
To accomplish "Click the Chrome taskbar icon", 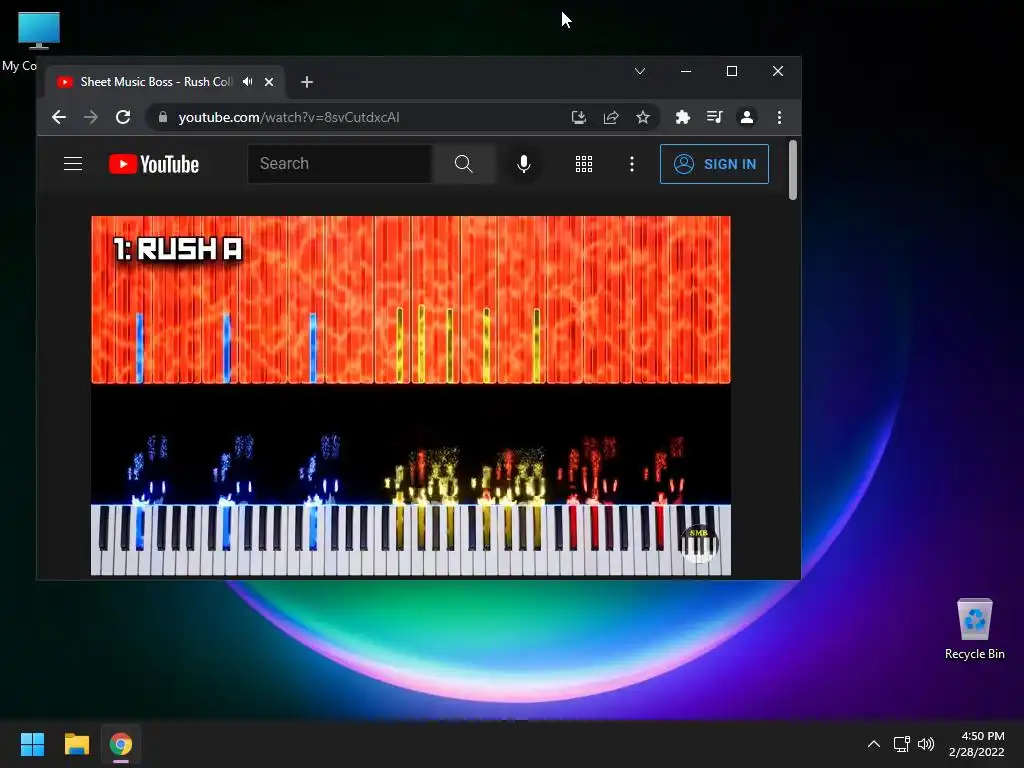I will (121, 744).
